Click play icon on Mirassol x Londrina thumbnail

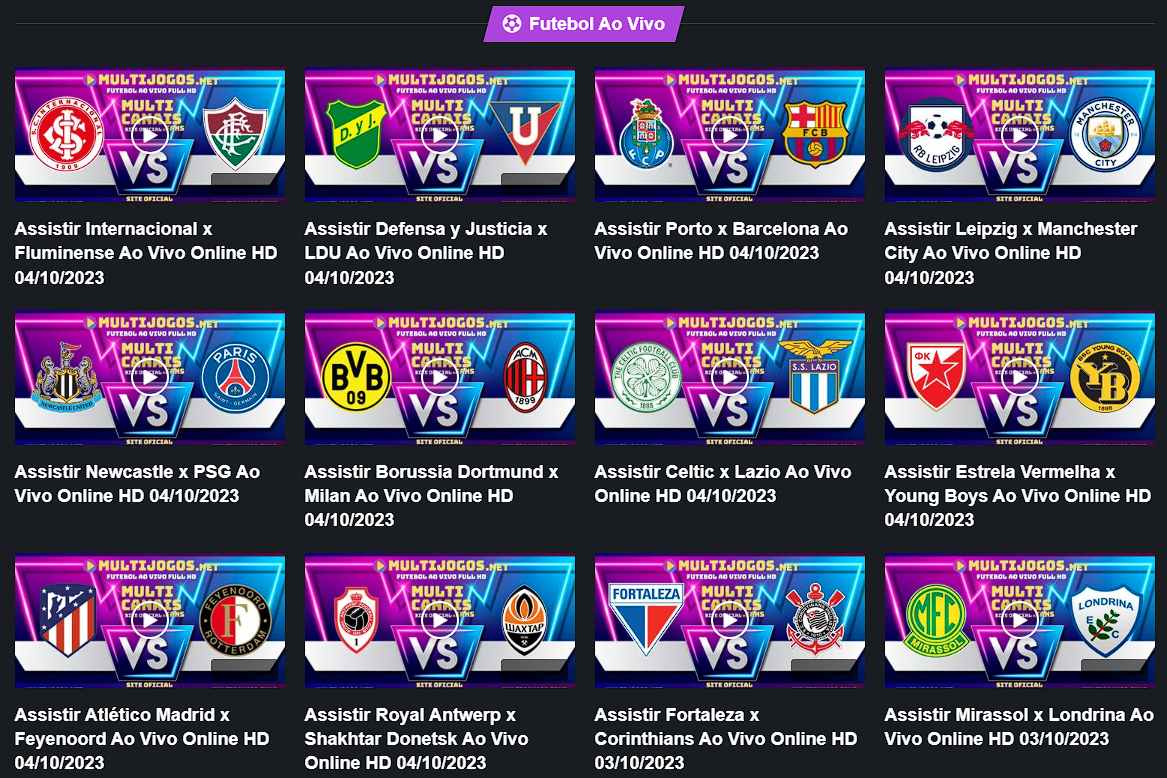tap(1020, 620)
